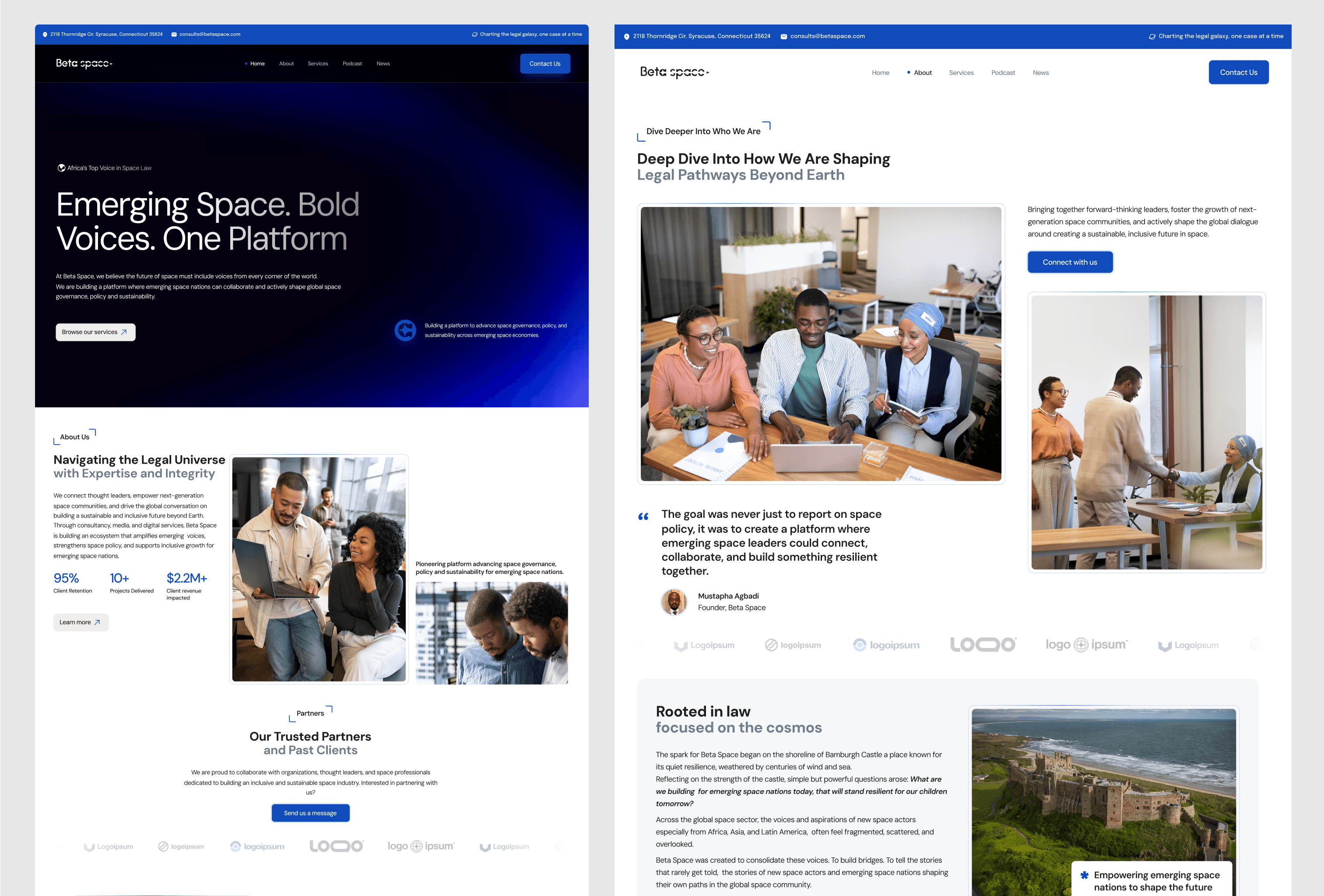The height and width of the screenshot is (896, 1324).
Task: Go to News in the dark navbar
Action: [383, 64]
